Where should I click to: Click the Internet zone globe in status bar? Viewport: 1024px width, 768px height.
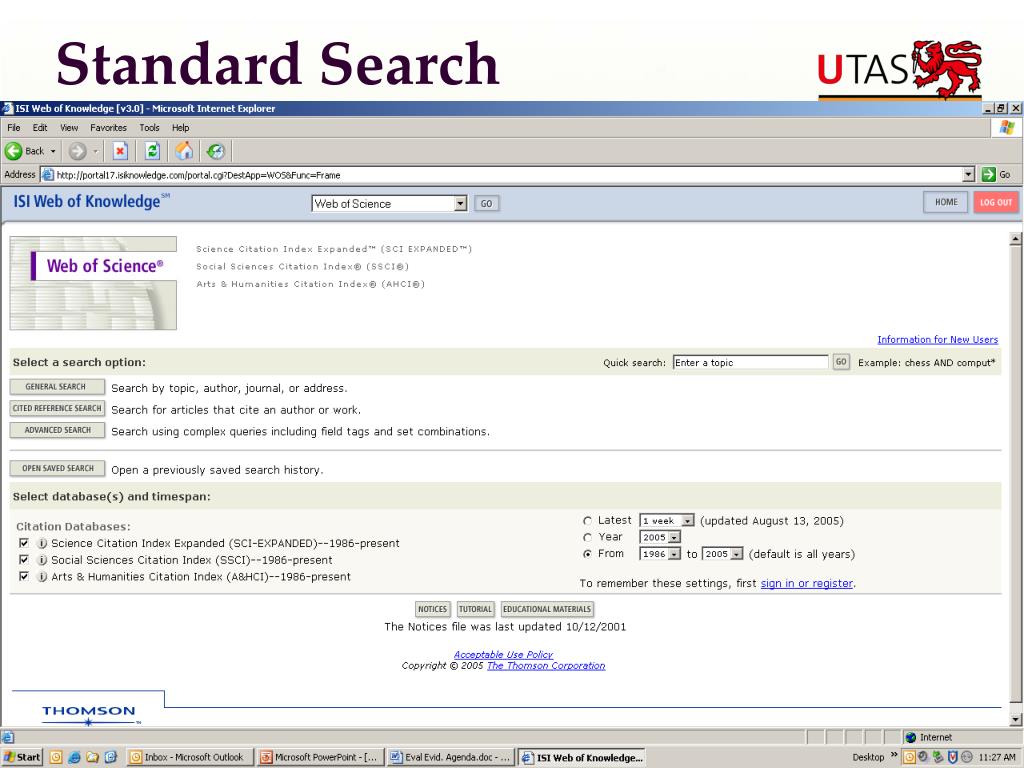(x=911, y=737)
